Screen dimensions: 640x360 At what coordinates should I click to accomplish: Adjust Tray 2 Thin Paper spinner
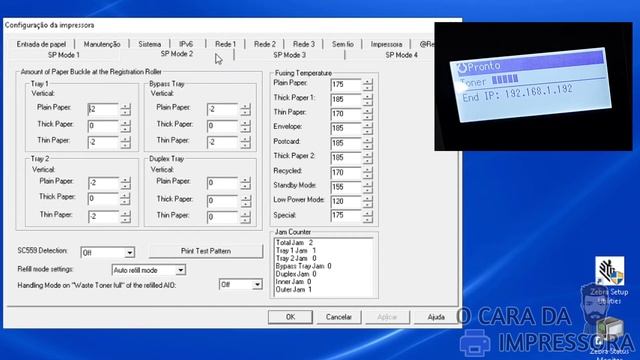125,216
